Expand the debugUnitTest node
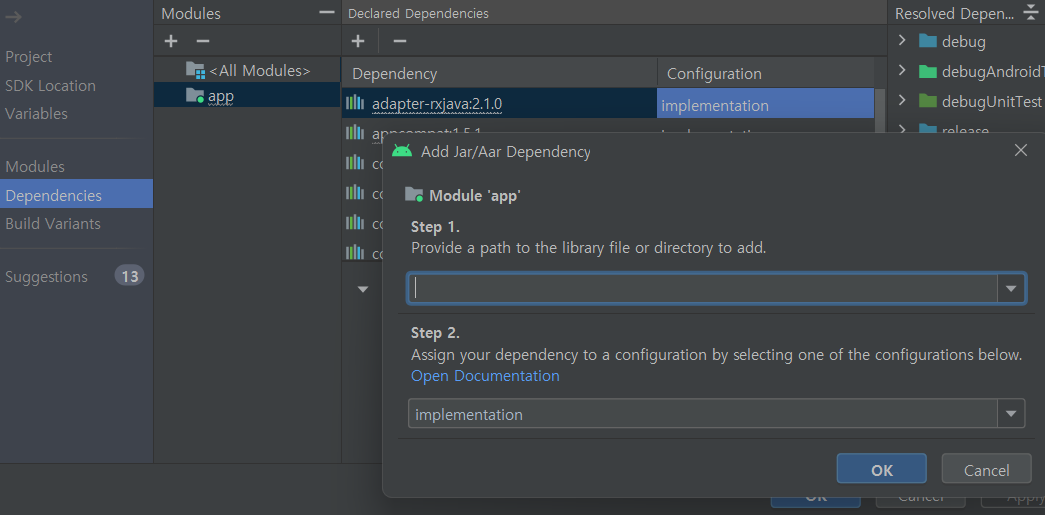 (x=902, y=100)
